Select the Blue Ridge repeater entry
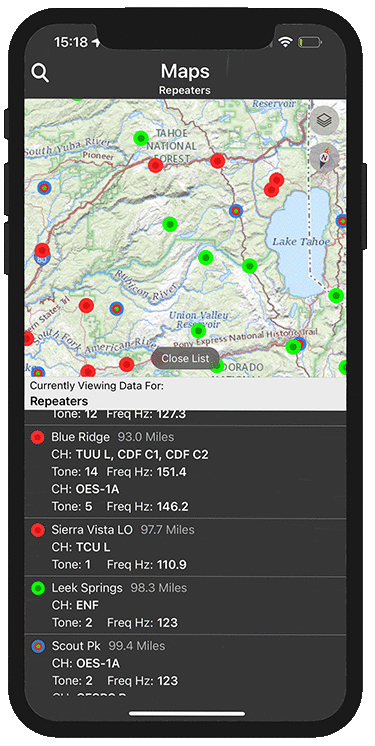Viewport: 375px width, 746px height. [185, 472]
